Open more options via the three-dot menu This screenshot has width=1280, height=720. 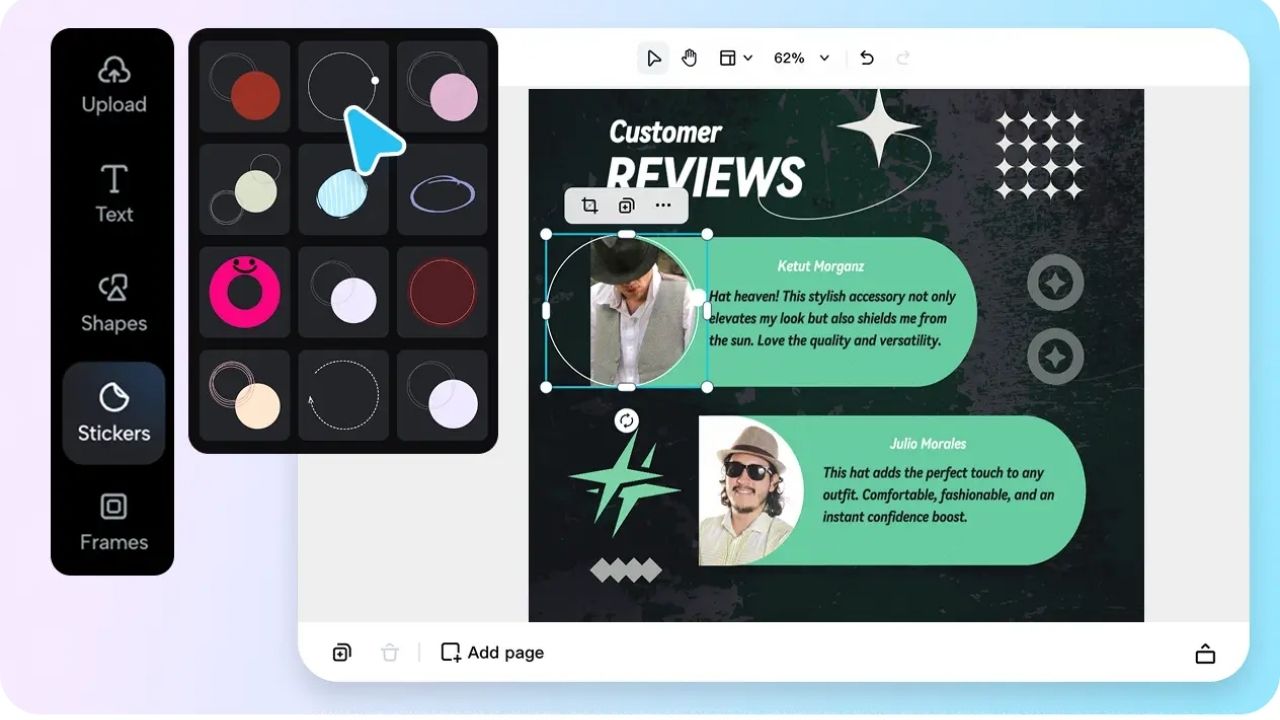click(x=663, y=205)
